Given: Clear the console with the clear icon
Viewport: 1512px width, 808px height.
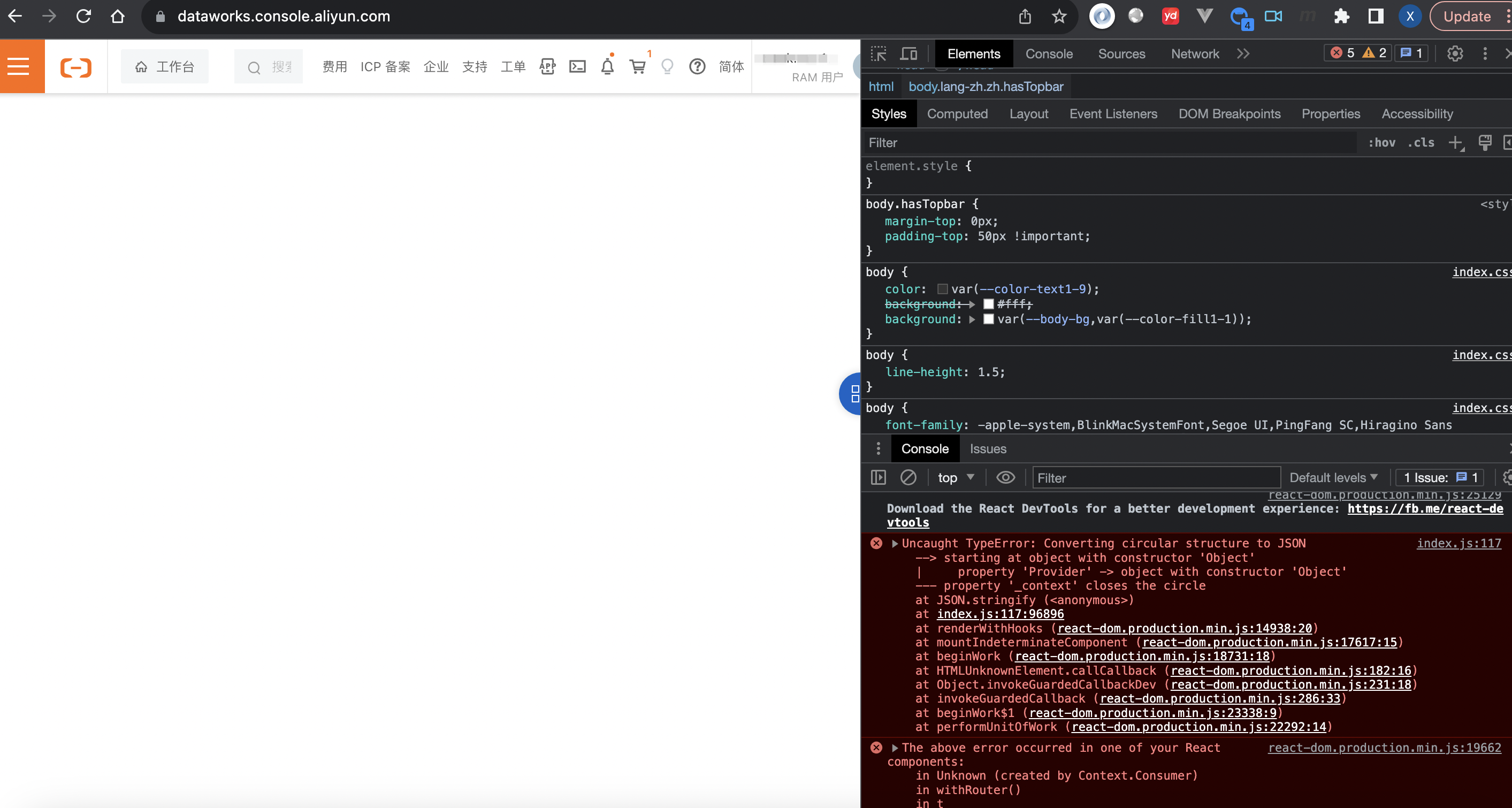Looking at the screenshot, I should coord(908,477).
